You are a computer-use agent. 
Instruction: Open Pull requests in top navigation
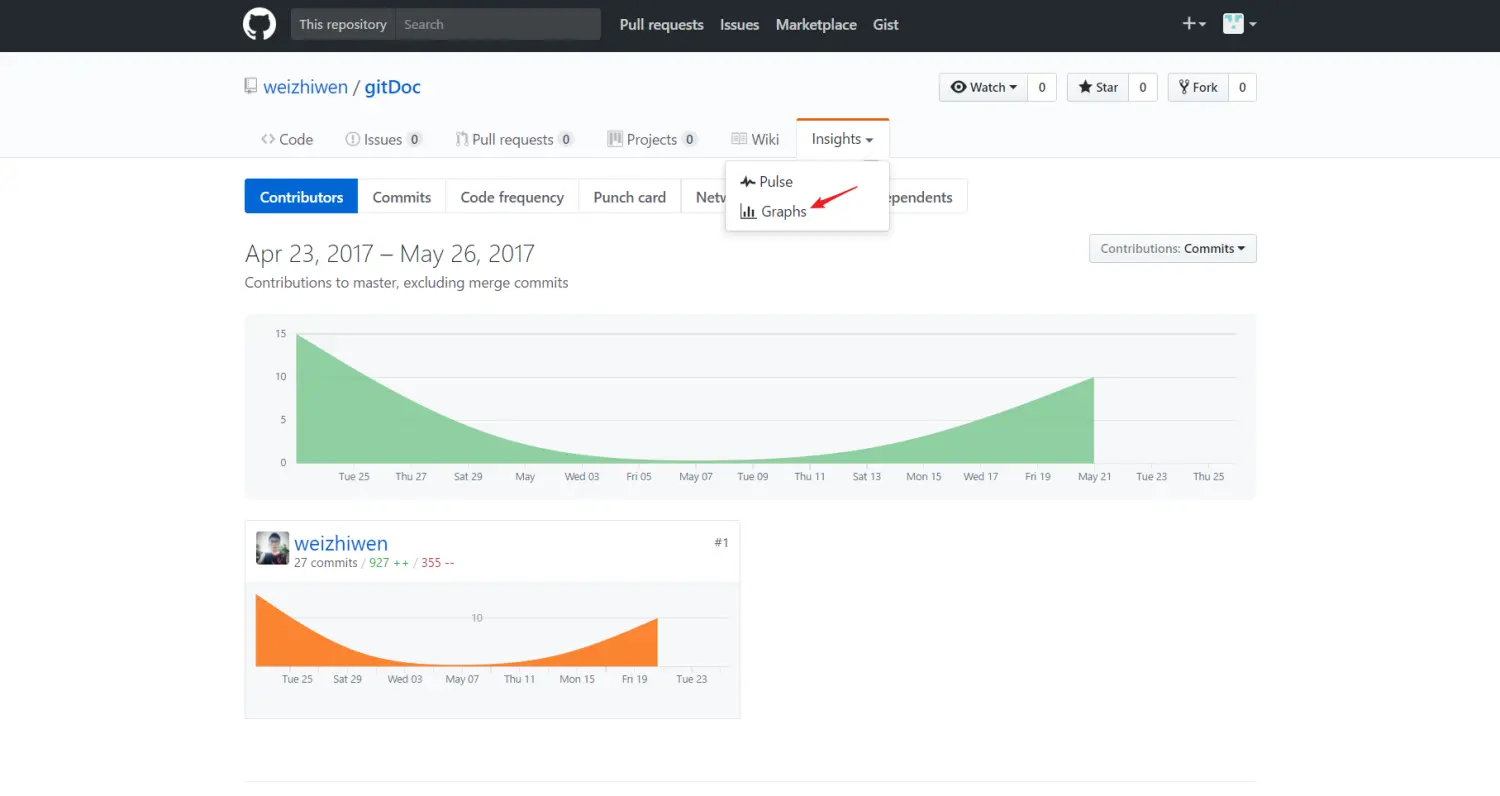pos(661,25)
